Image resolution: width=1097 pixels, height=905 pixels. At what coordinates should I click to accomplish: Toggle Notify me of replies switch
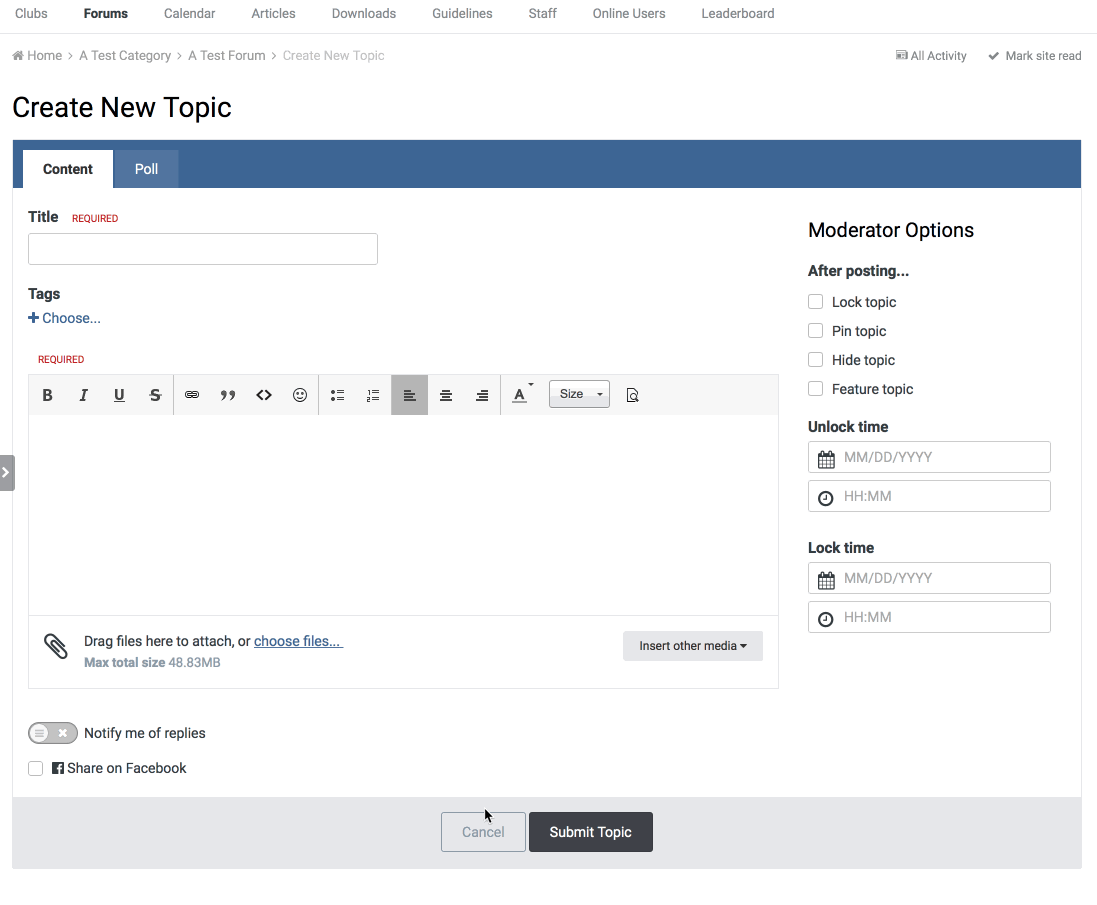[x=53, y=733]
